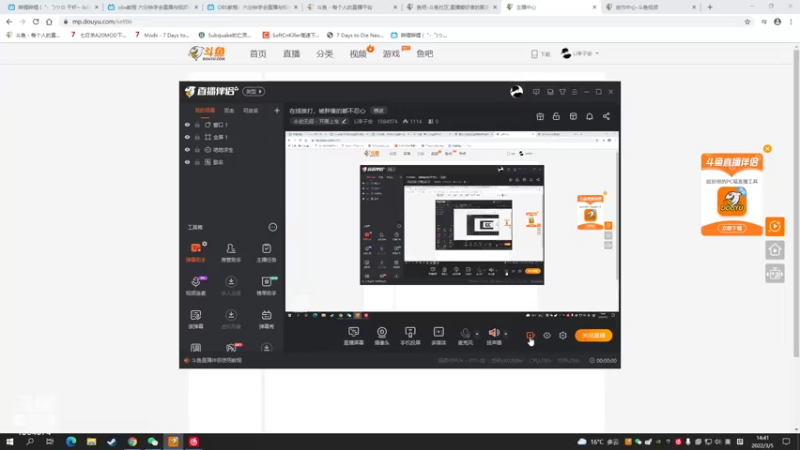
Task: Click orange play icon on right sidebar
Action: pyautogui.click(x=774, y=226)
